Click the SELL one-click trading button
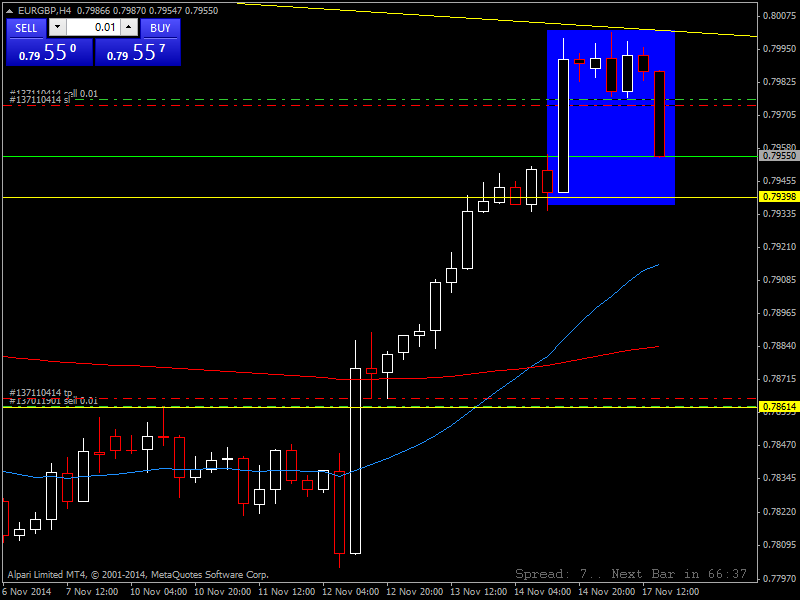The width and height of the screenshot is (800, 600). click(x=26, y=28)
